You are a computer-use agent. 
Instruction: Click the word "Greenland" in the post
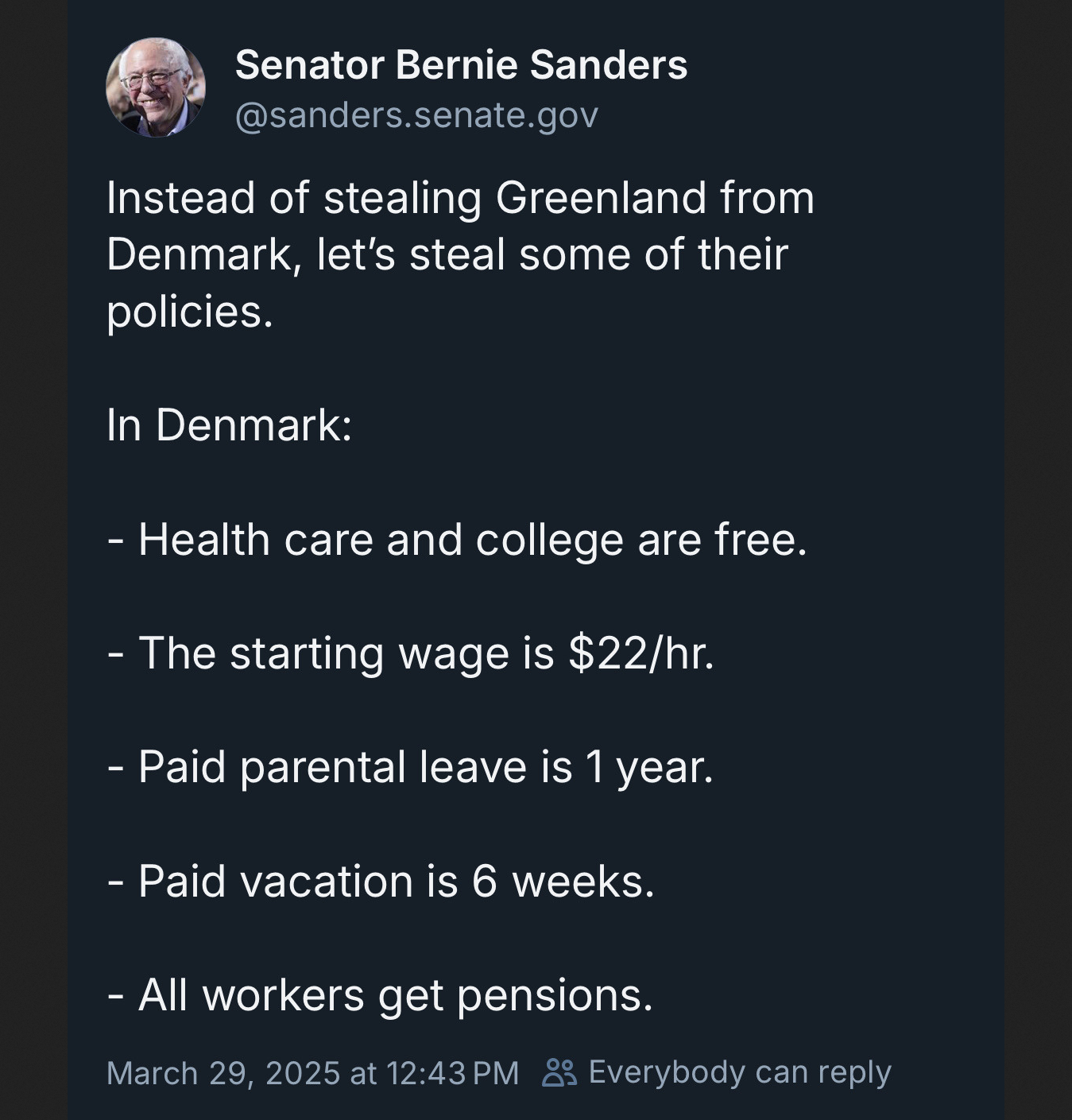[x=601, y=198]
